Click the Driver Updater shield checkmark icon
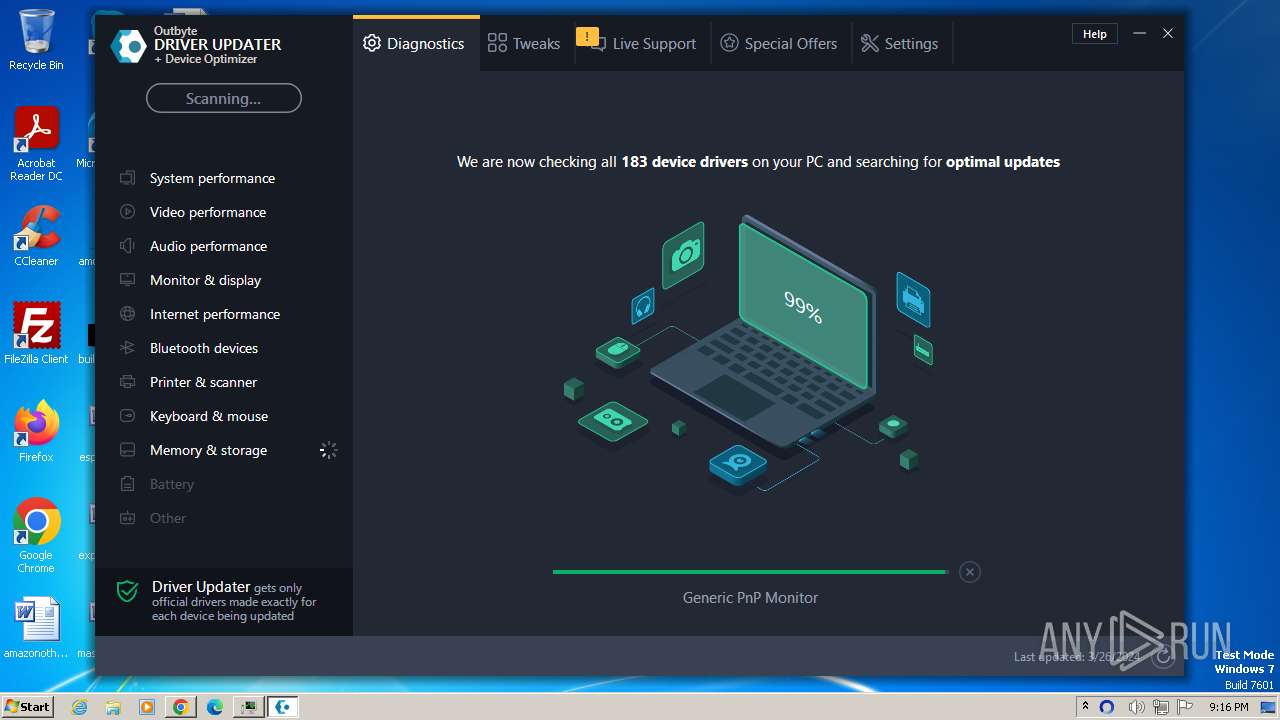 tap(127, 591)
